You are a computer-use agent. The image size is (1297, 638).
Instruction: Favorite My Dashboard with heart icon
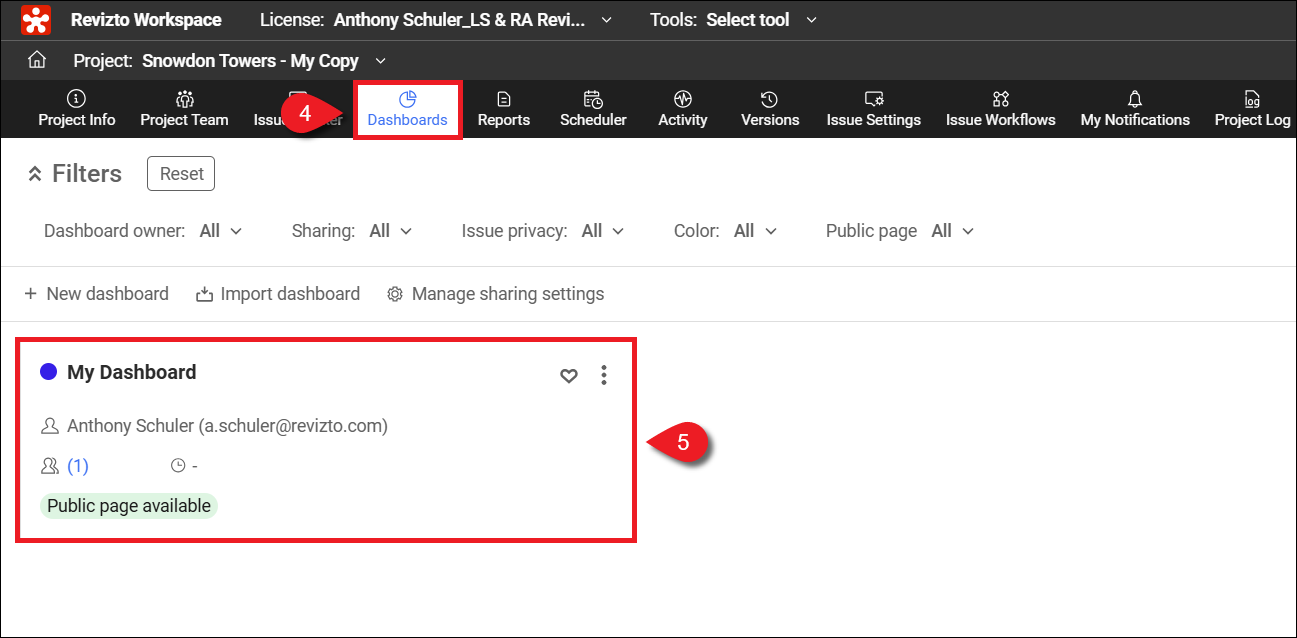pos(568,376)
